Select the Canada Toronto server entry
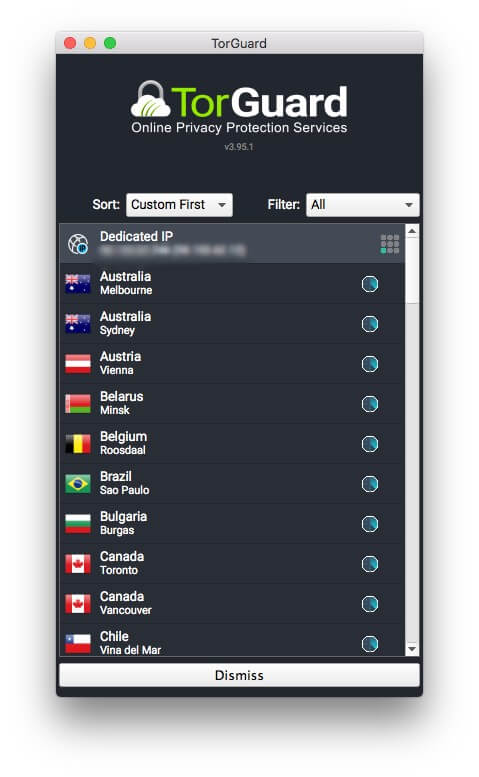The height and width of the screenshot is (777, 479). pos(232,563)
